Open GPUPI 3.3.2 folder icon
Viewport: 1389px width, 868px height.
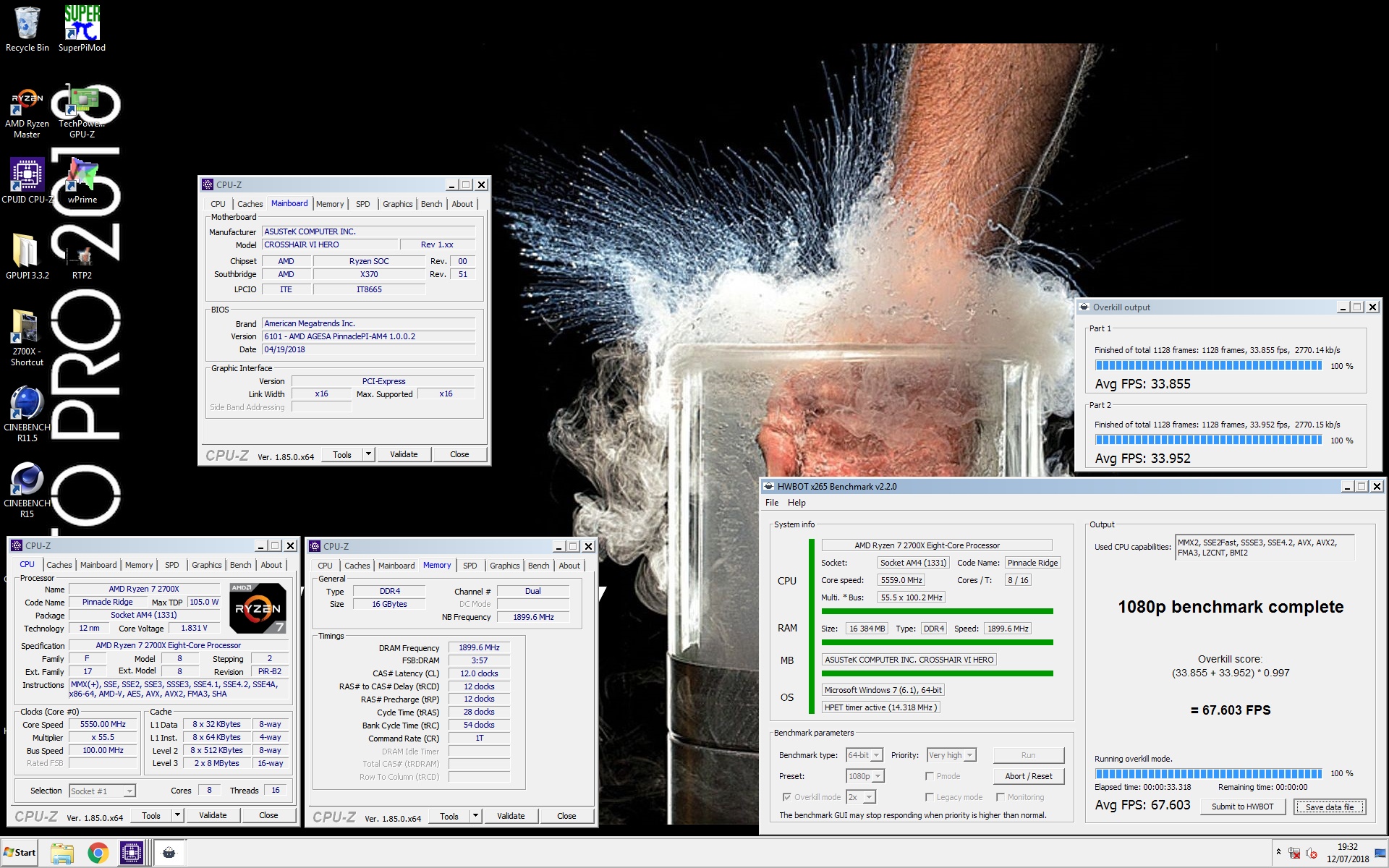click(x=27, y=257)
